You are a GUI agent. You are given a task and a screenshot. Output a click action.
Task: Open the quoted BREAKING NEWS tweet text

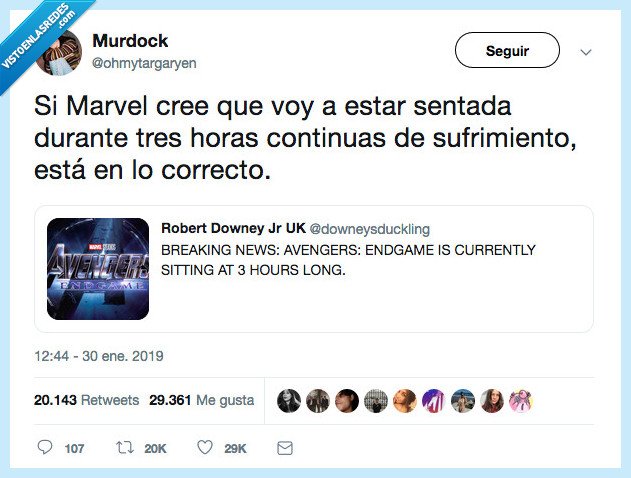348,260
